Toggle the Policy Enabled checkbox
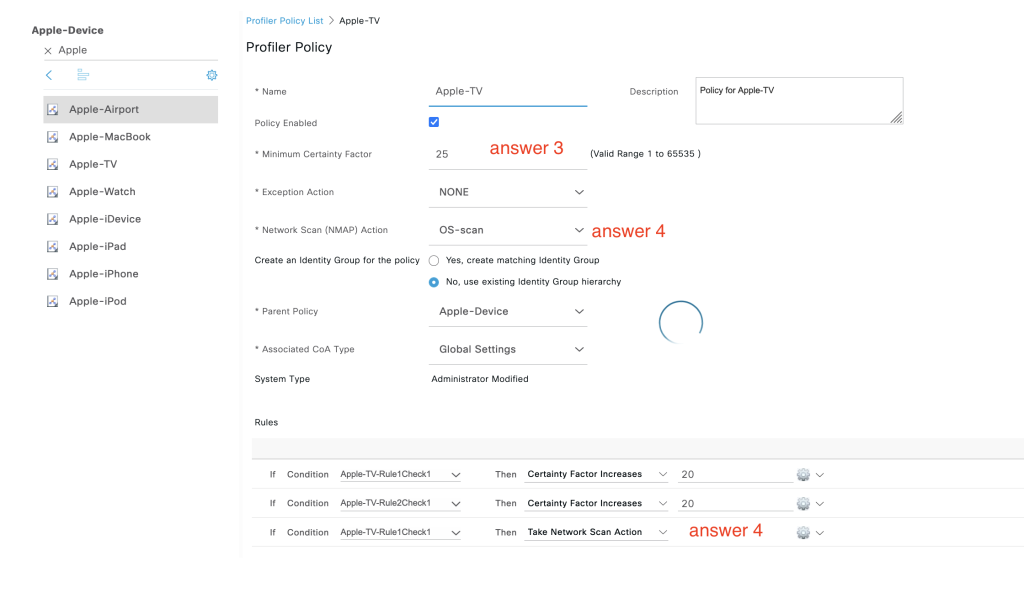1024x593 pixels. pos(434,123)
